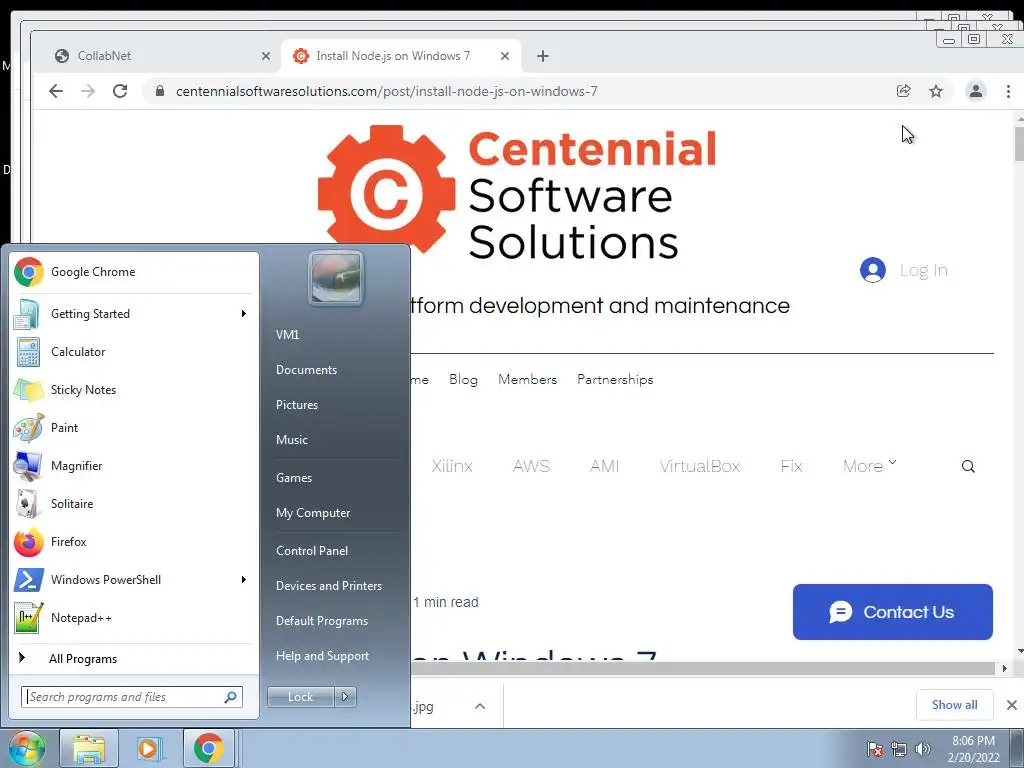Viewport: 1024px width, 768px height.
Task: Click the volume speaker tray icon
Action: coord(923,749)
